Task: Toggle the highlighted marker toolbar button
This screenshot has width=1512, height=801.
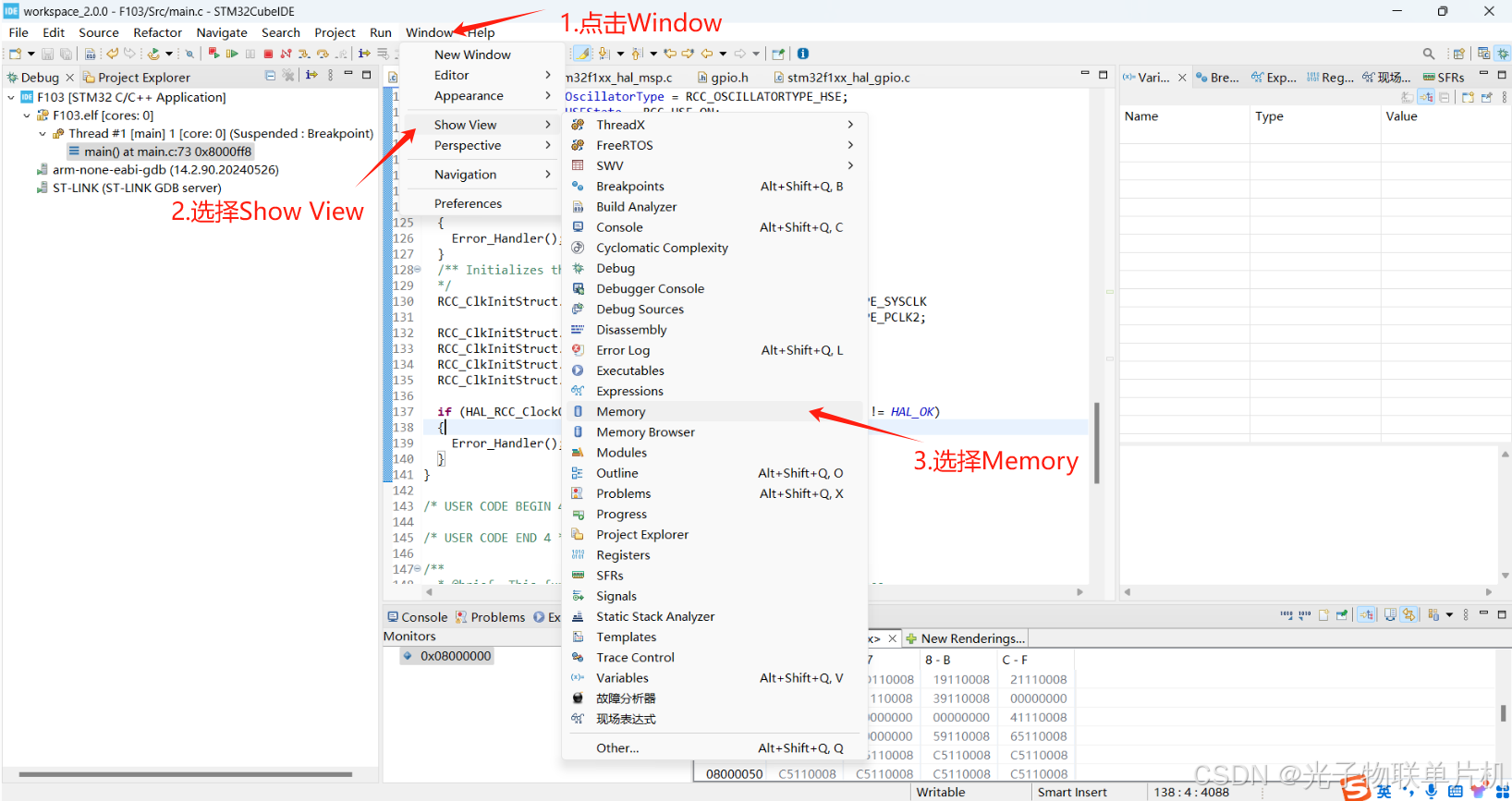Action: point(582,54)
